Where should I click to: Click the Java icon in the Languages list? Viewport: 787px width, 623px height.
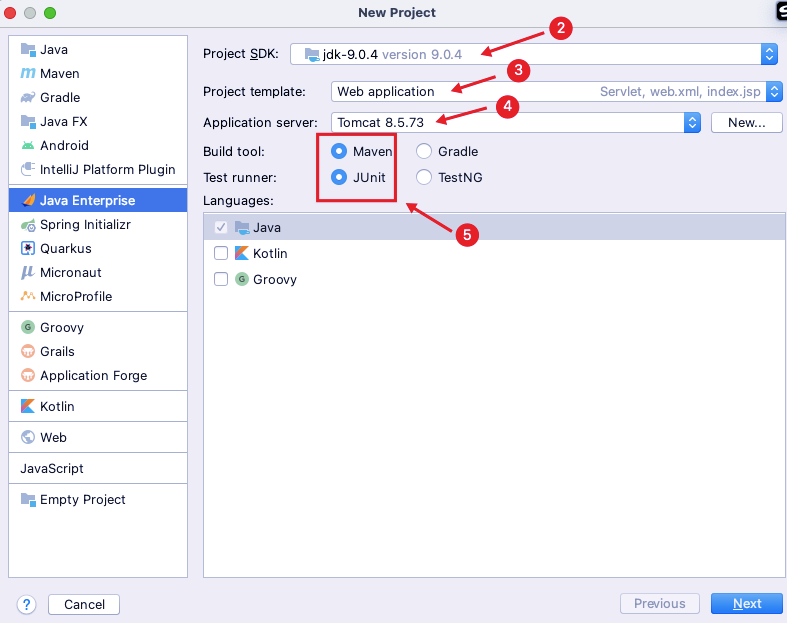[242, 227]
